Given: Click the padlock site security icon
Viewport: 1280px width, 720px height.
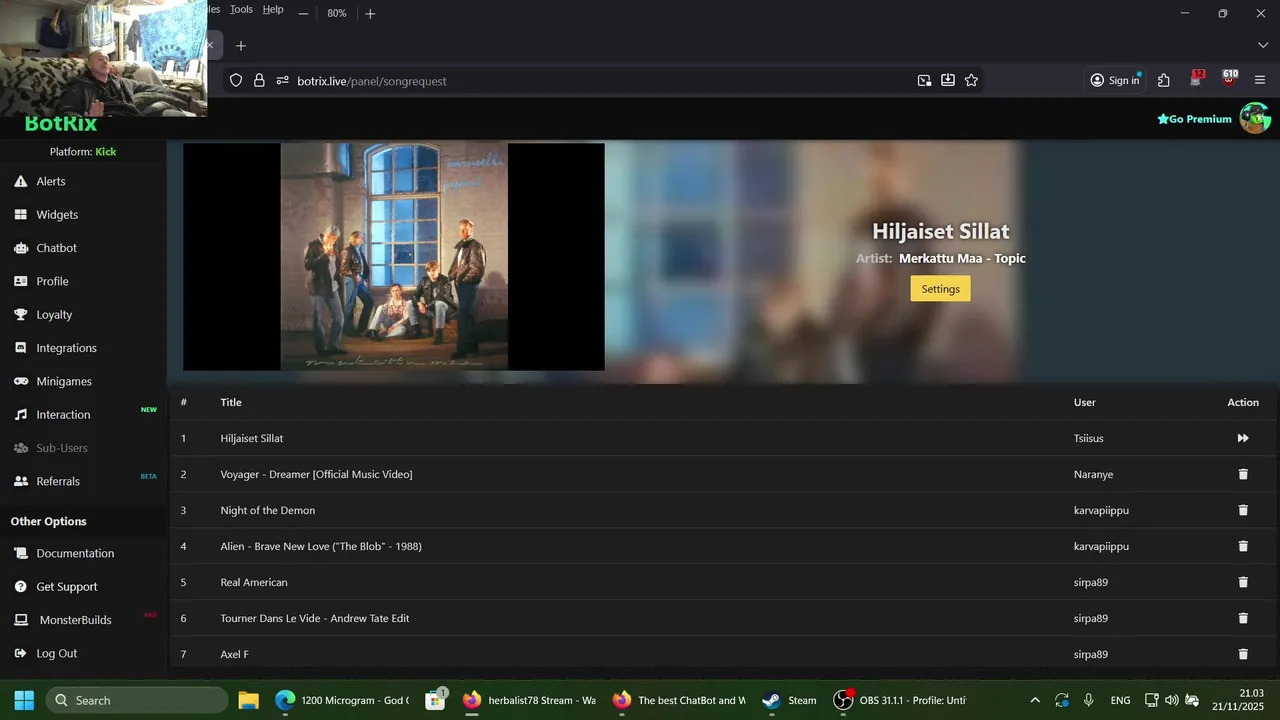Looking at the screenshot, I should click(259, 80).
